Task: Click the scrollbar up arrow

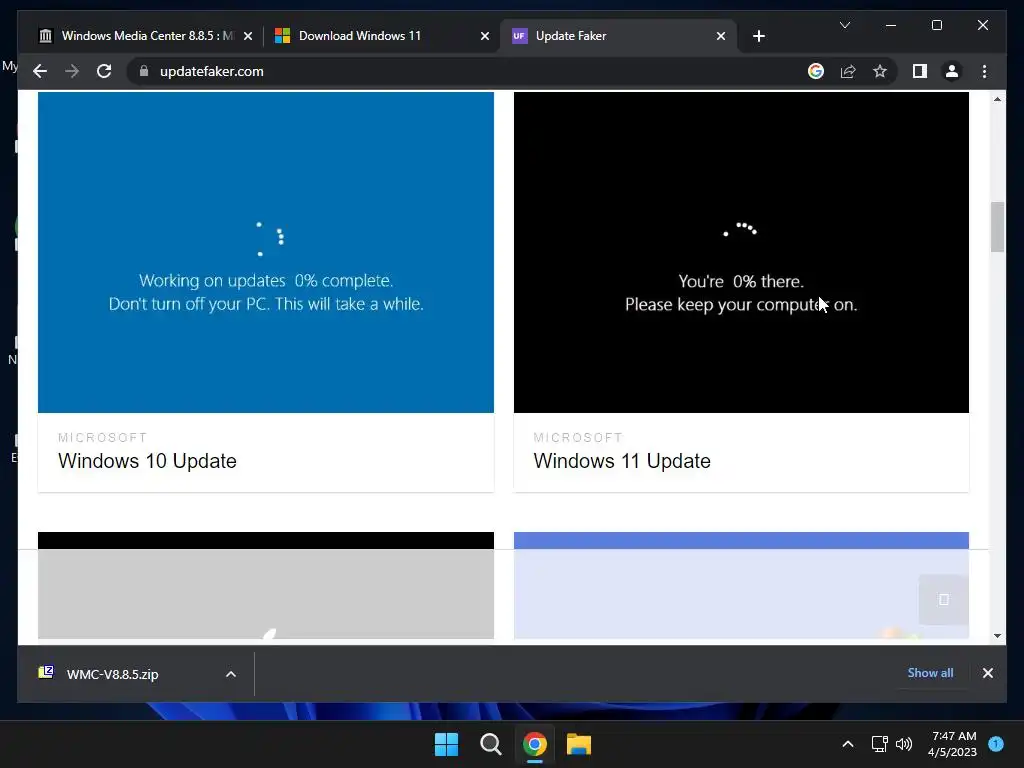Action: (x=997, y=99)
